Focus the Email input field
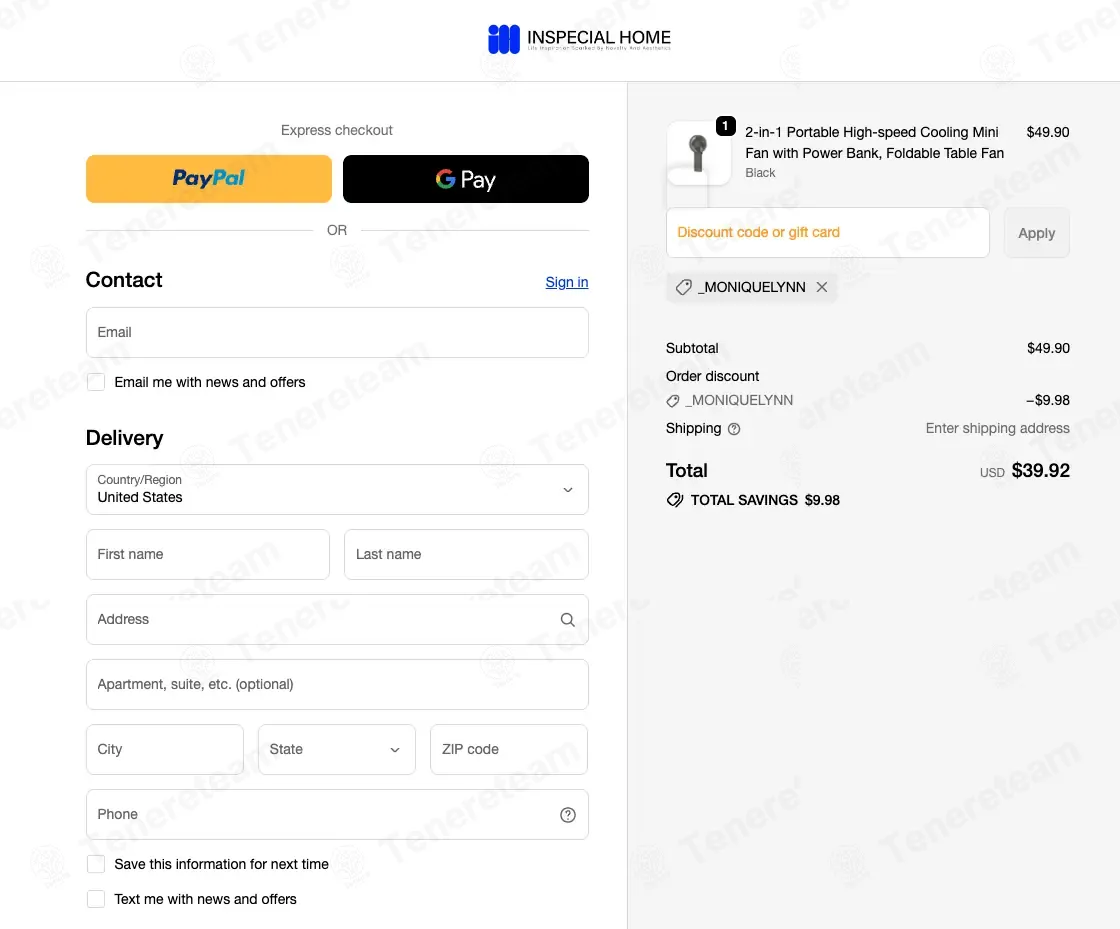 pyautogui.click(x=337, y=332)
